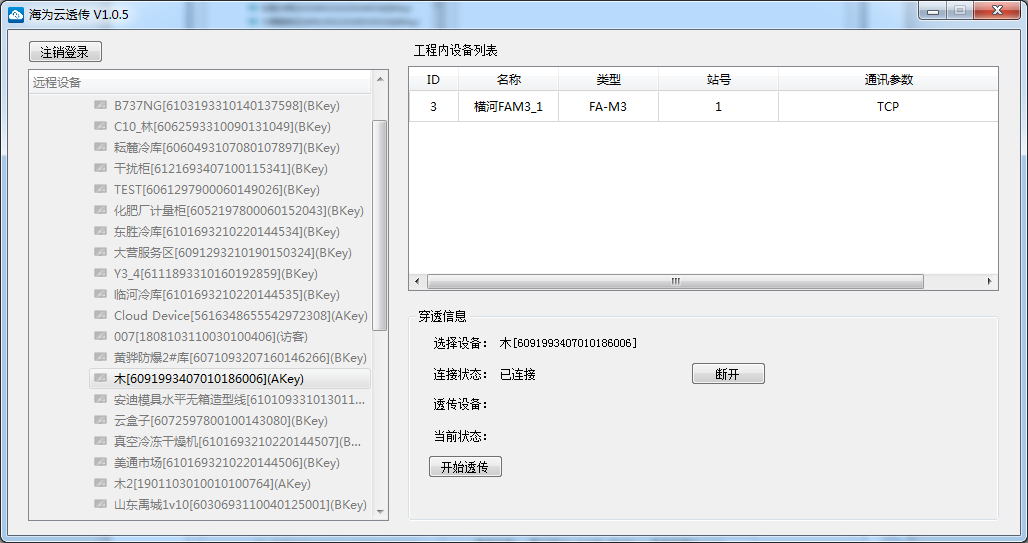The image size is (1028, 543).
Task: Select 大营服务区[6091293210190150324] device
Action: (x=233, y=252)
